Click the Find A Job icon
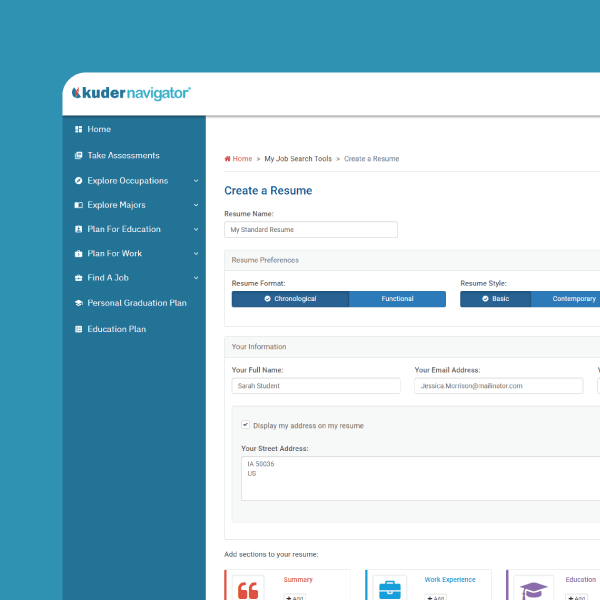 (x=78, y=278)
